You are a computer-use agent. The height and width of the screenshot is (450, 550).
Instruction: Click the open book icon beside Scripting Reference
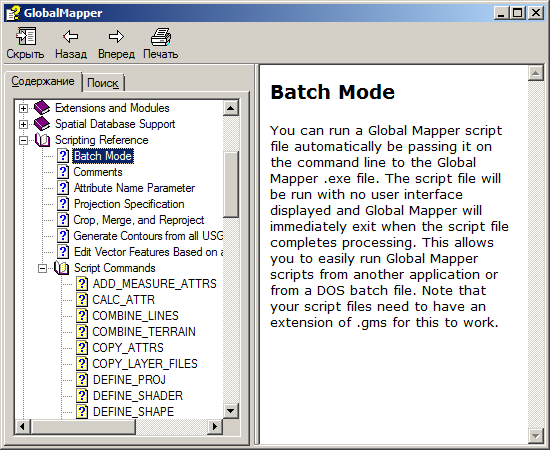[42, 140]
